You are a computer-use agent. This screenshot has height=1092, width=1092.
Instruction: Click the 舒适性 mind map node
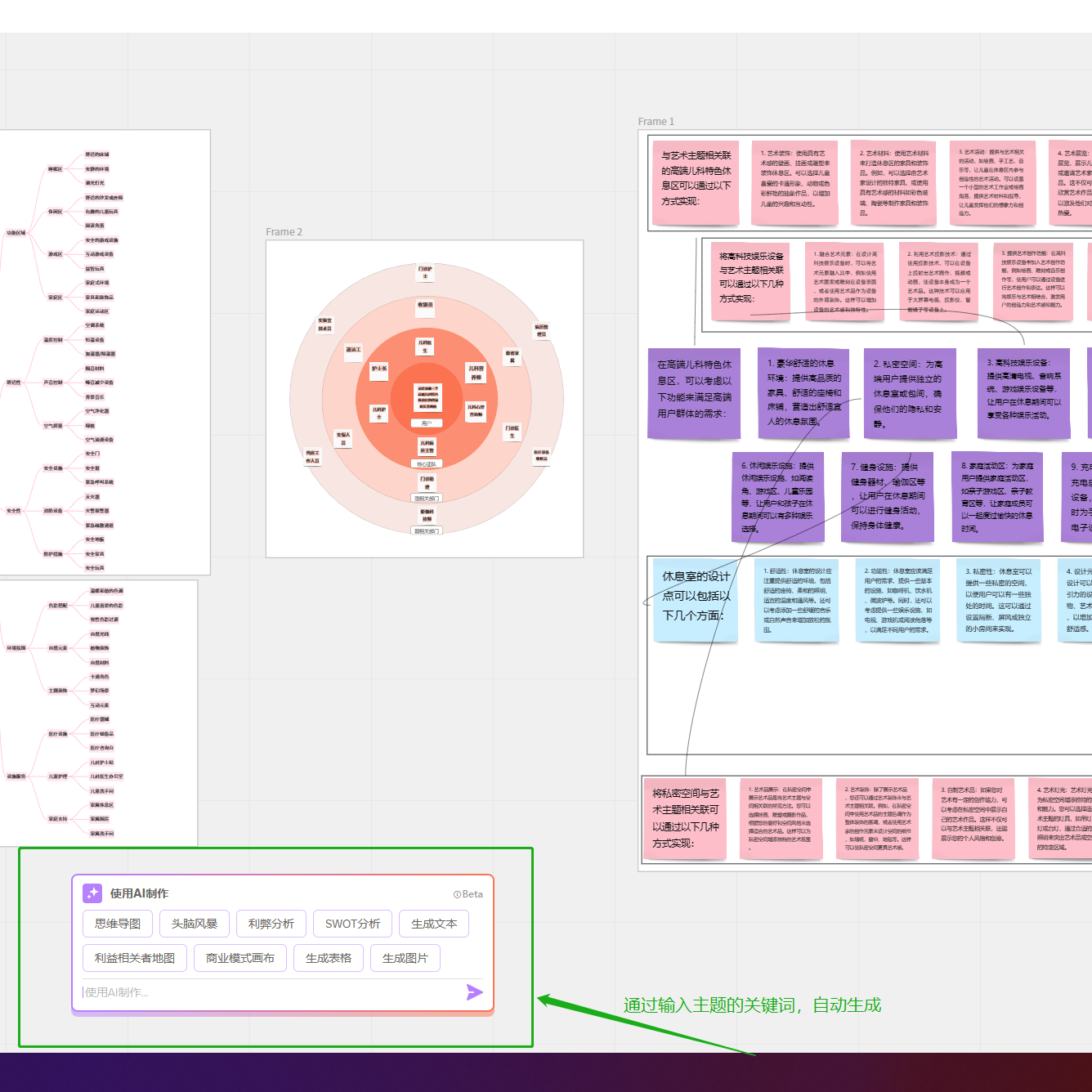(14, 382)
